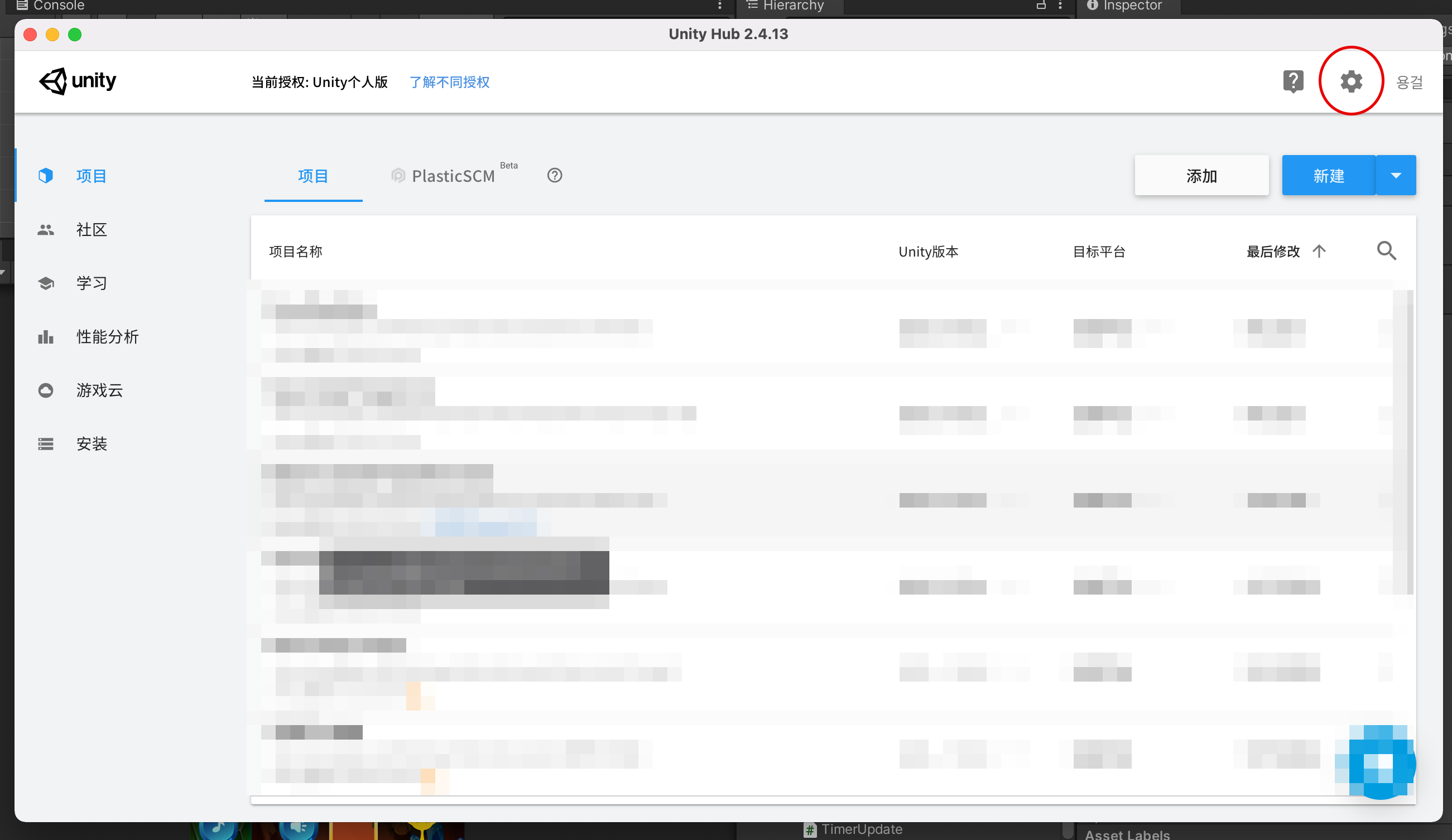This screenshot has height=840, width=1452.
Task: Switch to the PlasticSCM Beta tab
Action: (x=453, y=176)
